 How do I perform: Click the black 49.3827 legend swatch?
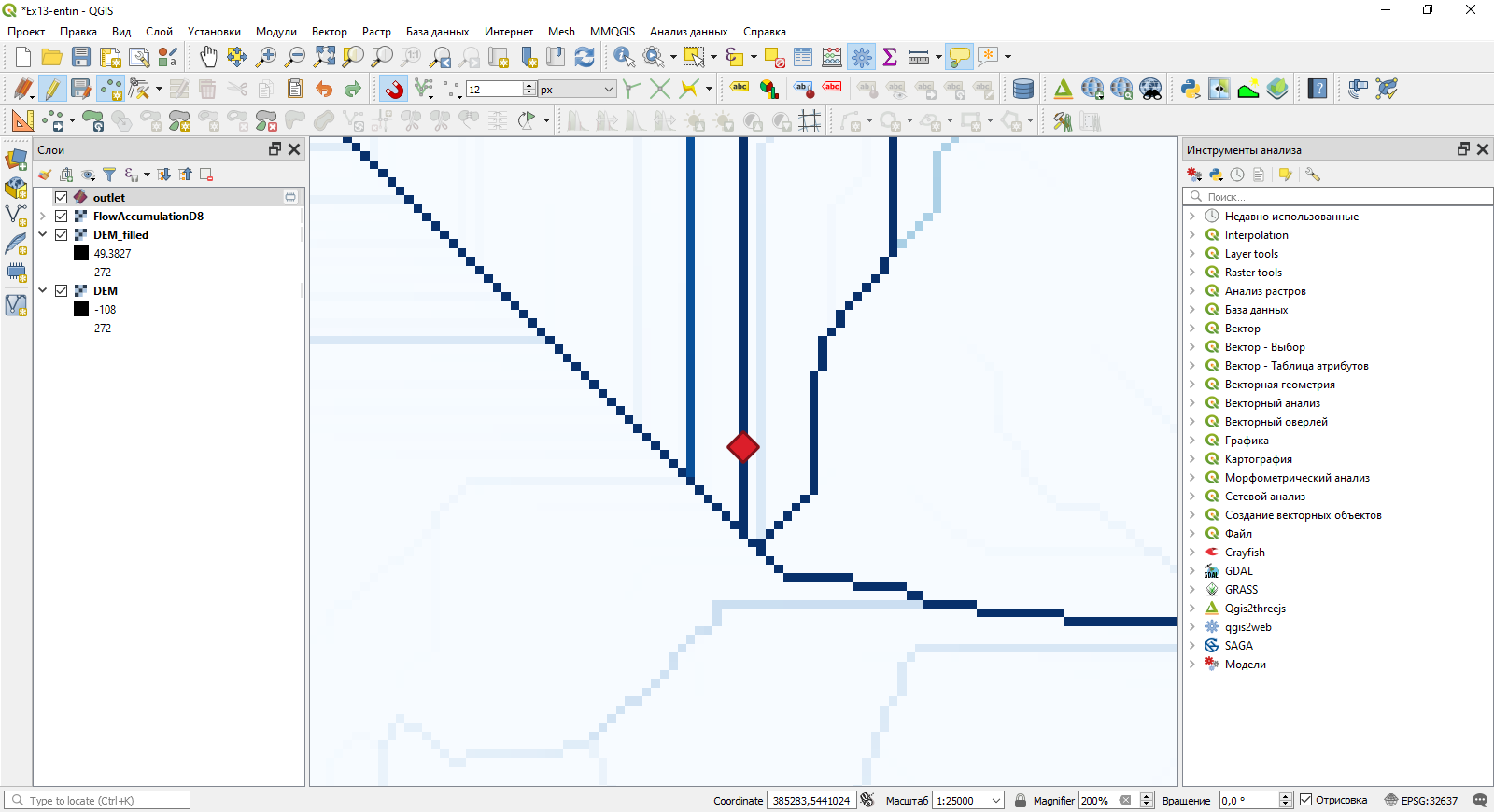(x=81, y=253)
